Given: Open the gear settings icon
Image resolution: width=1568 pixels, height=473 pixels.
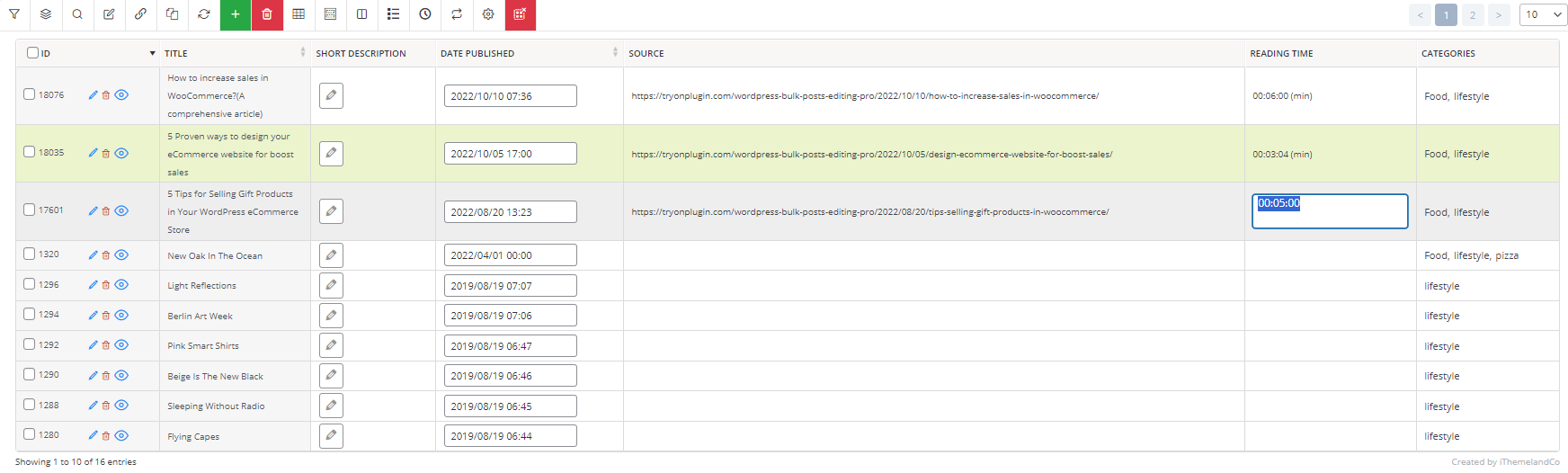Looking at the screenshot, I should 488,14.
